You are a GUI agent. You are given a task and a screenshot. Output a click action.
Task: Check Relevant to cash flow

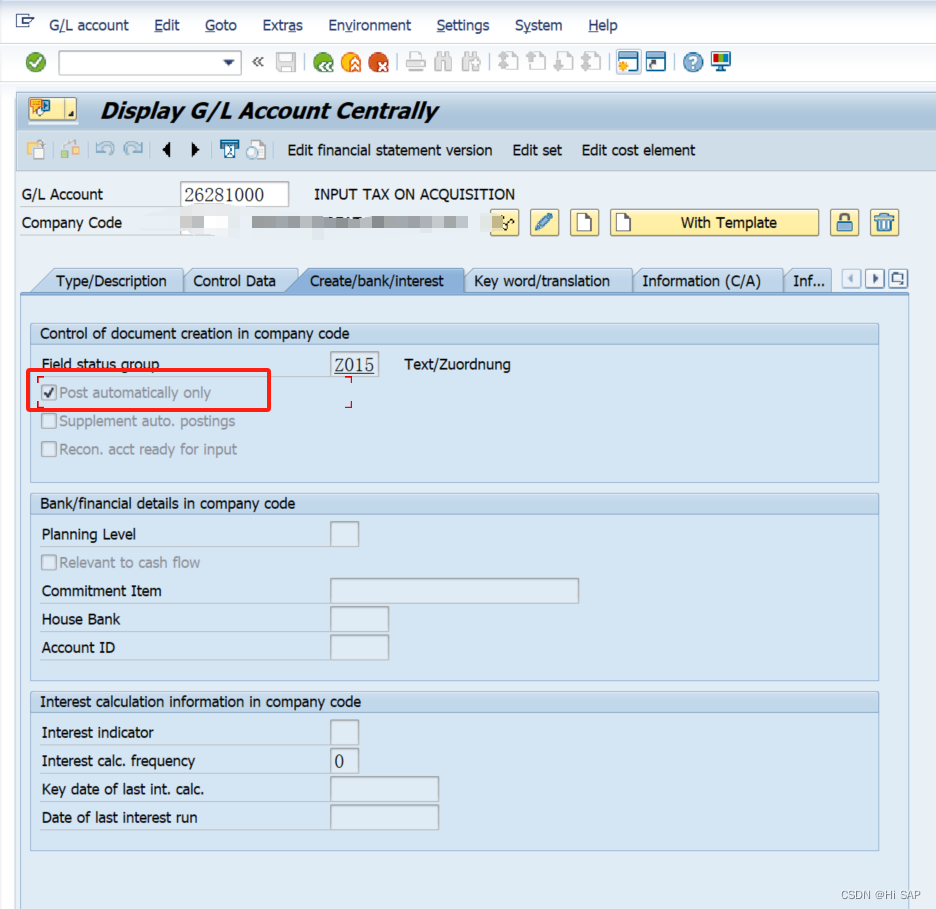(x=48, y=562)
